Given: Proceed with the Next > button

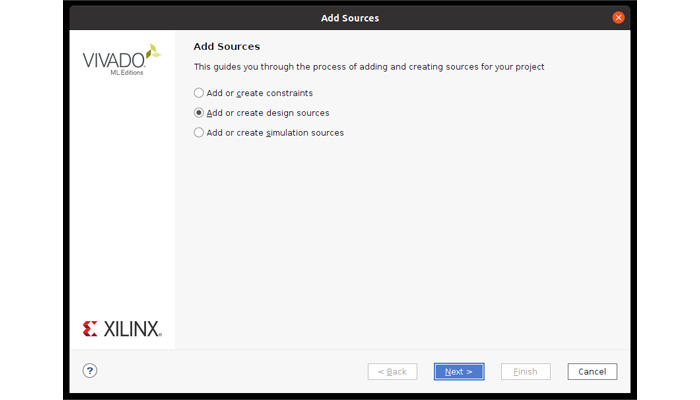Looking at the screenshot, I should pyautogui.click(x=459, y=371).
